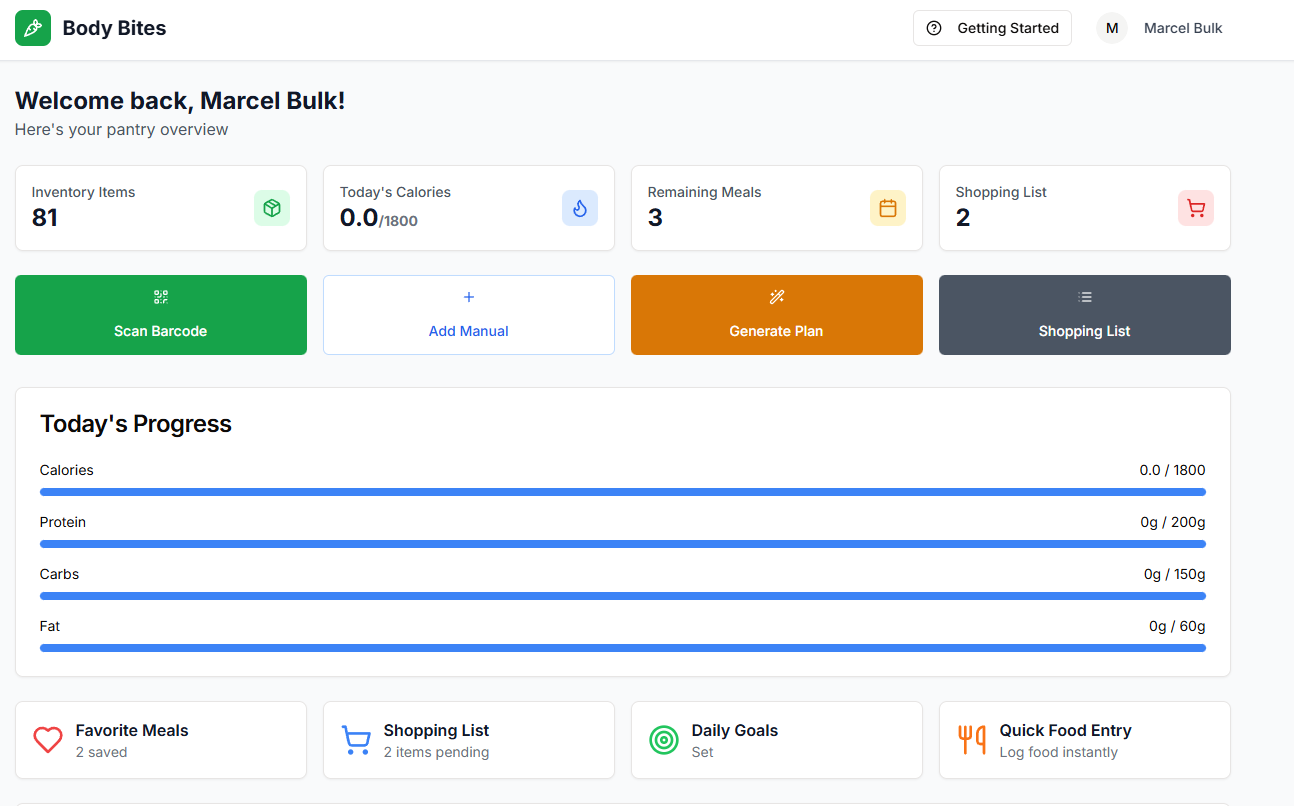
Task: Click the Today's Calories label
Action: point(395,192)
